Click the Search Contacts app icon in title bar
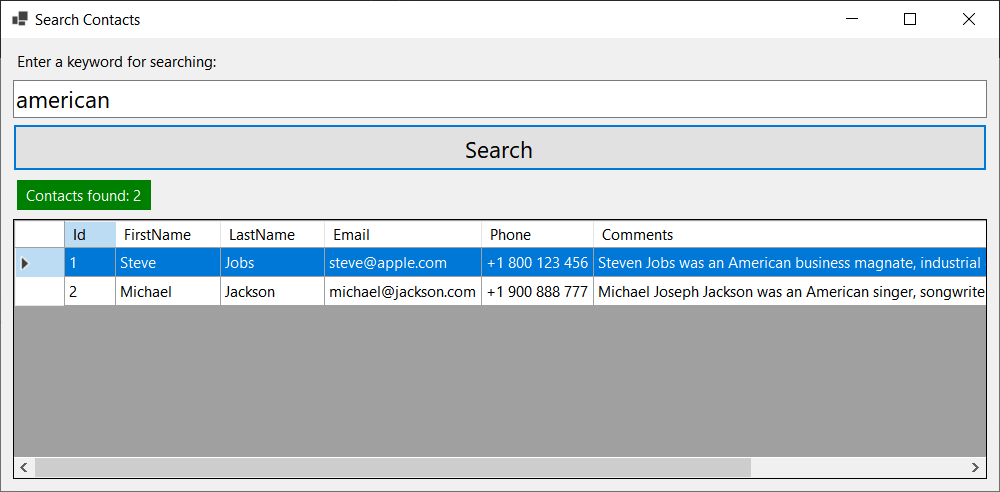The width and height of the screenshot is (1000, 492). 20,19
